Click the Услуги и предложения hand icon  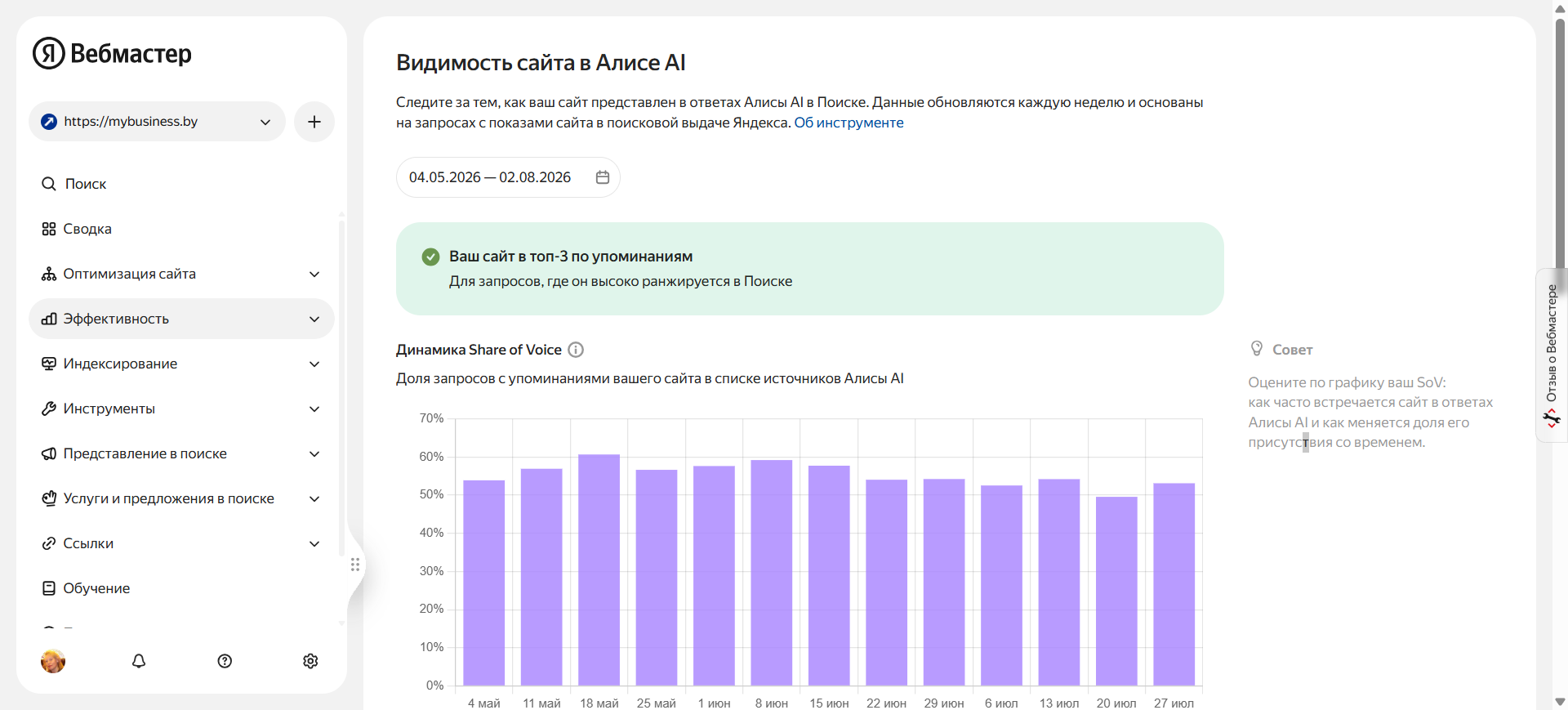pos(49,498)
